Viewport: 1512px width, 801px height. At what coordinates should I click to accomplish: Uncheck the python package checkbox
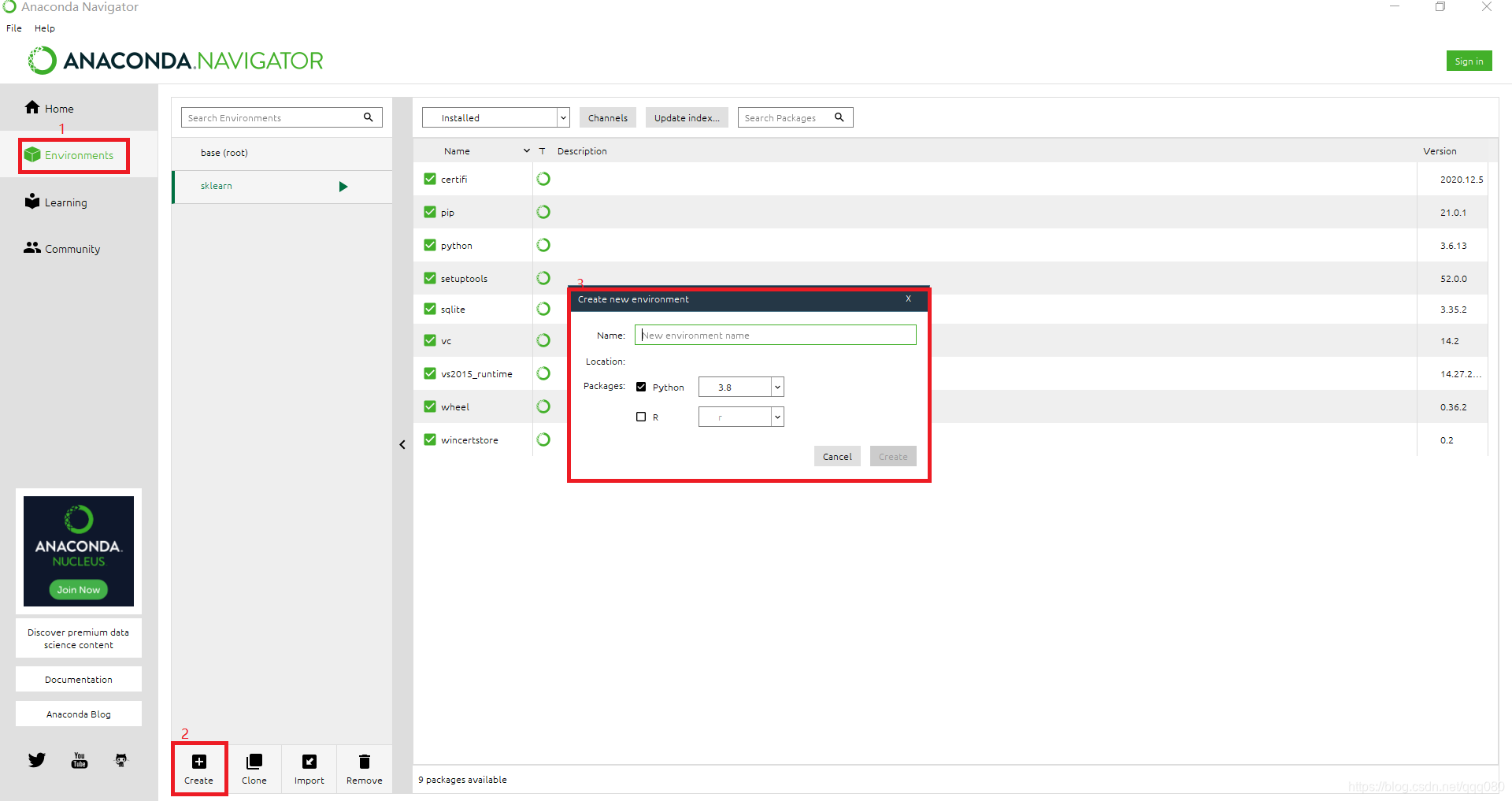tap(430, 245)
